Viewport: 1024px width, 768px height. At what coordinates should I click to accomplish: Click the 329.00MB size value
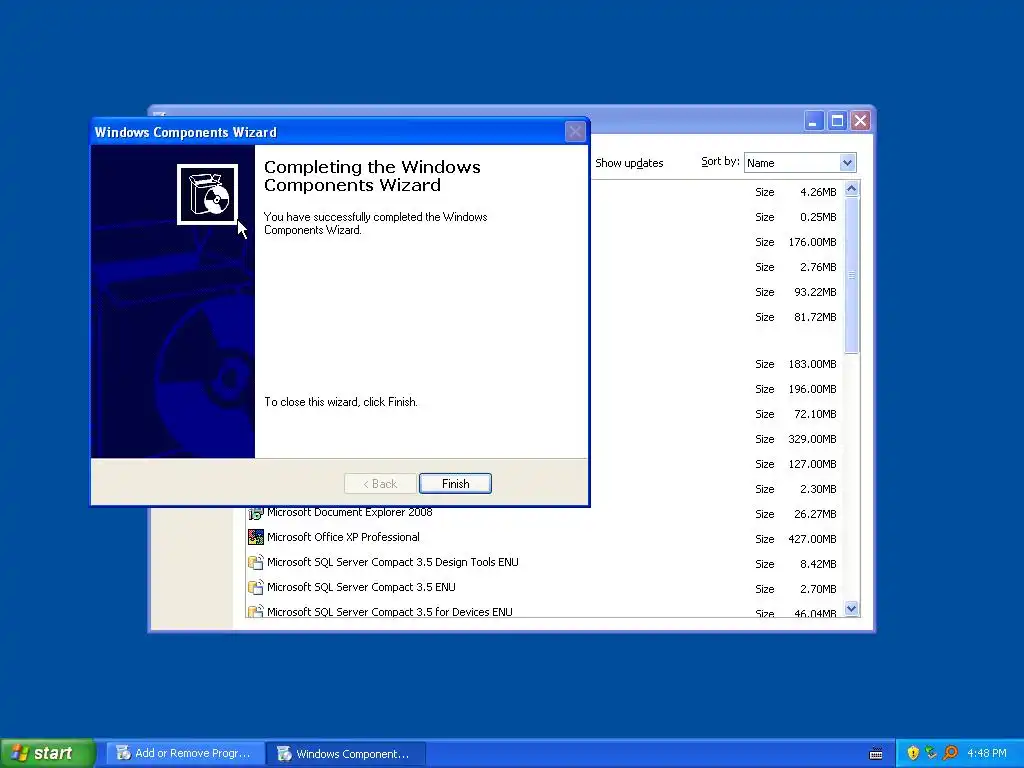click(812, 439)
